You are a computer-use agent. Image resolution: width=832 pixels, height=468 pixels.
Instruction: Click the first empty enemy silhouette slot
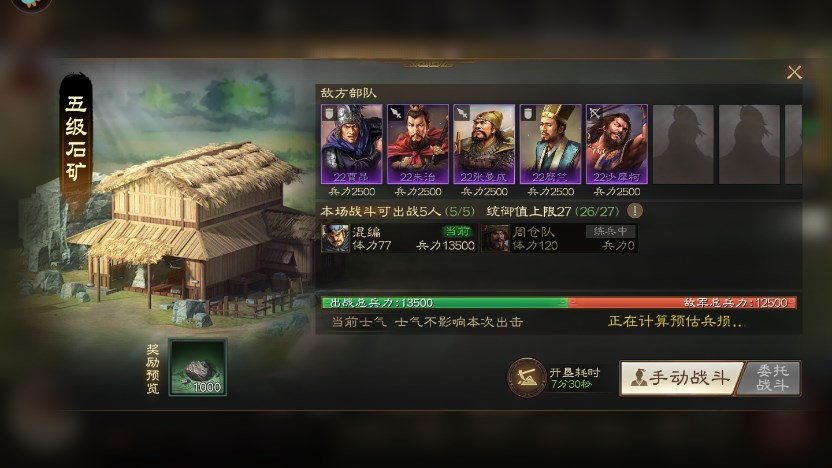coord(683,144)
